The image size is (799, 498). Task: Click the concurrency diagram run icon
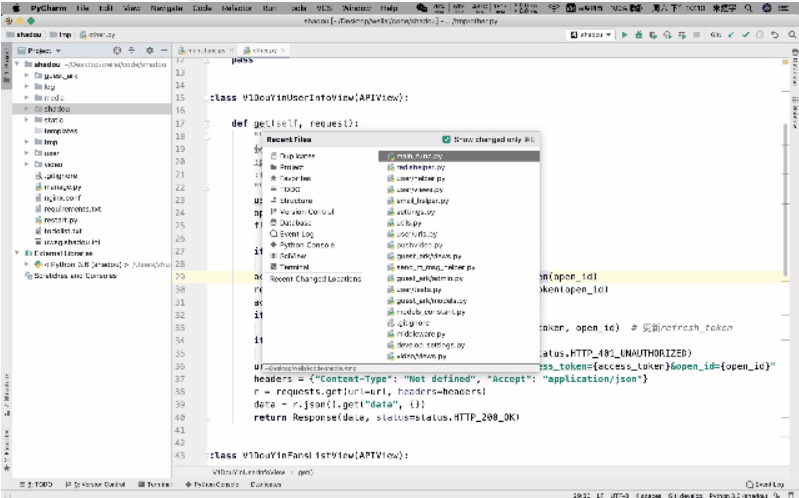[682, 35]
